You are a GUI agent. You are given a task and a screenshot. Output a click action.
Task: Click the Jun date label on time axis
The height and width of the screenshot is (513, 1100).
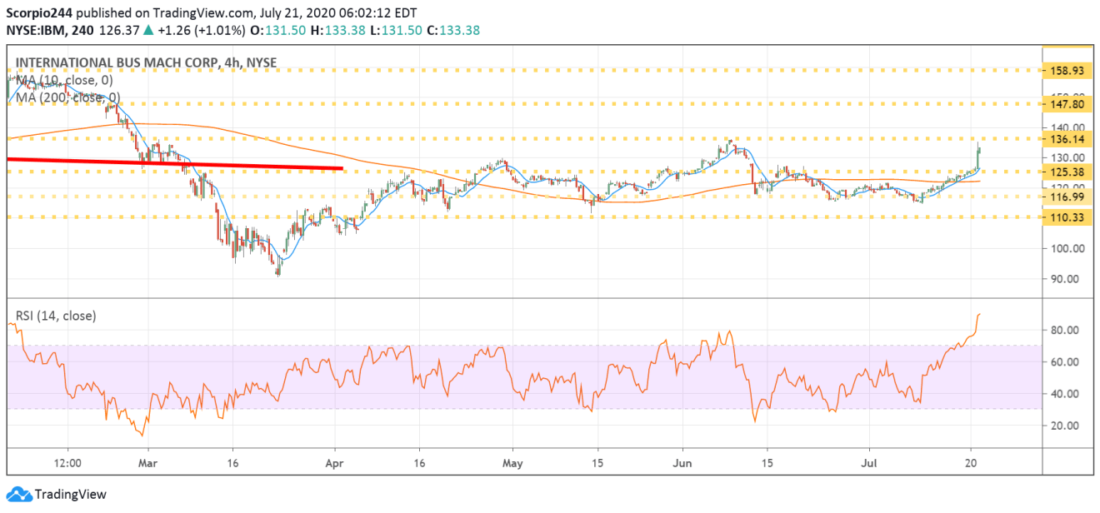pos(682,464)
